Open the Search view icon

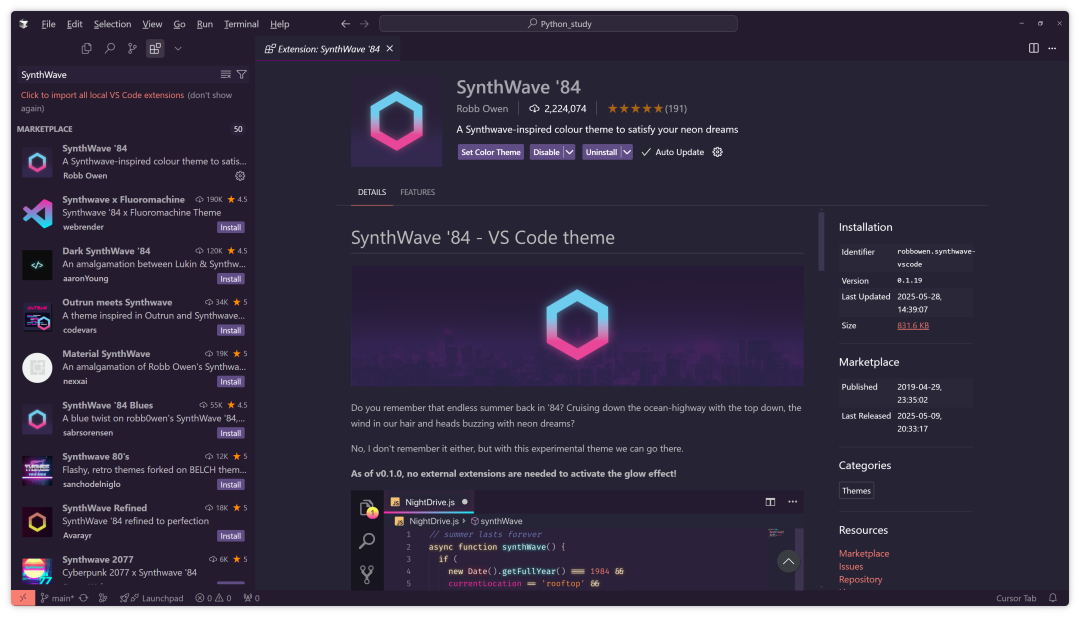[110, 48]
